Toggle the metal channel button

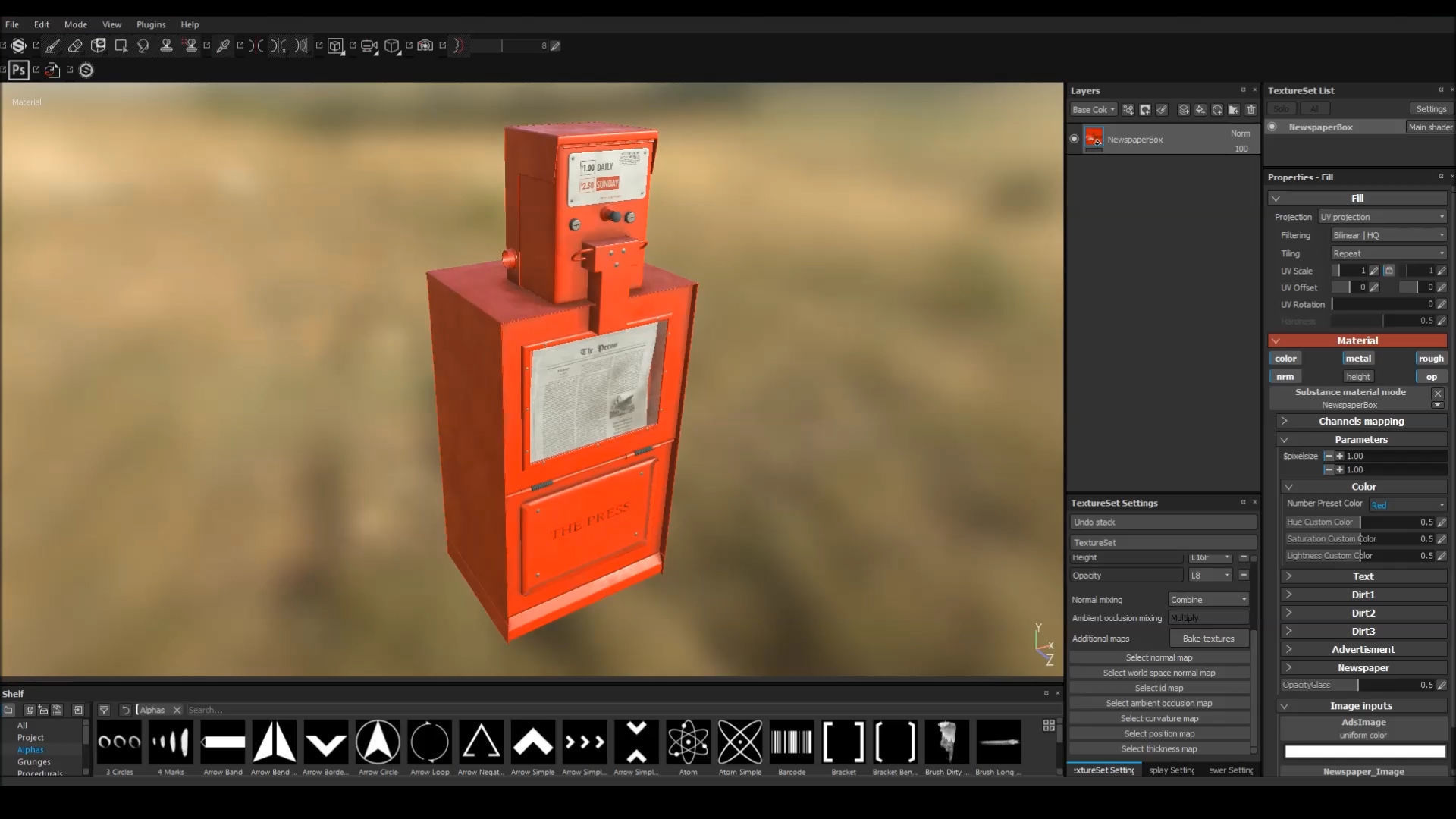click(x=1358, y=359)
